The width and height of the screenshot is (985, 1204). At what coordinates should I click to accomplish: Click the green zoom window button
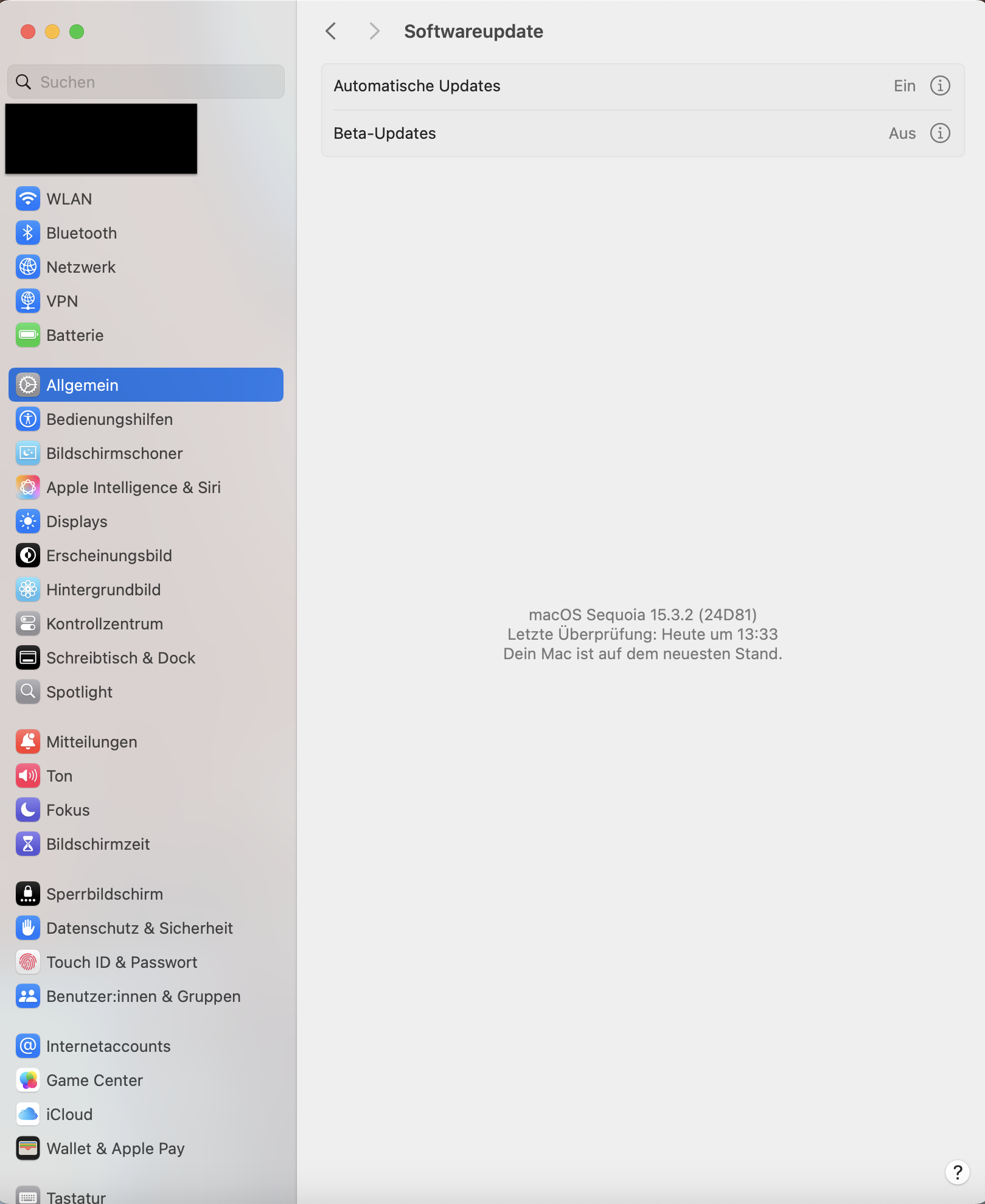(x=77, y=32)
